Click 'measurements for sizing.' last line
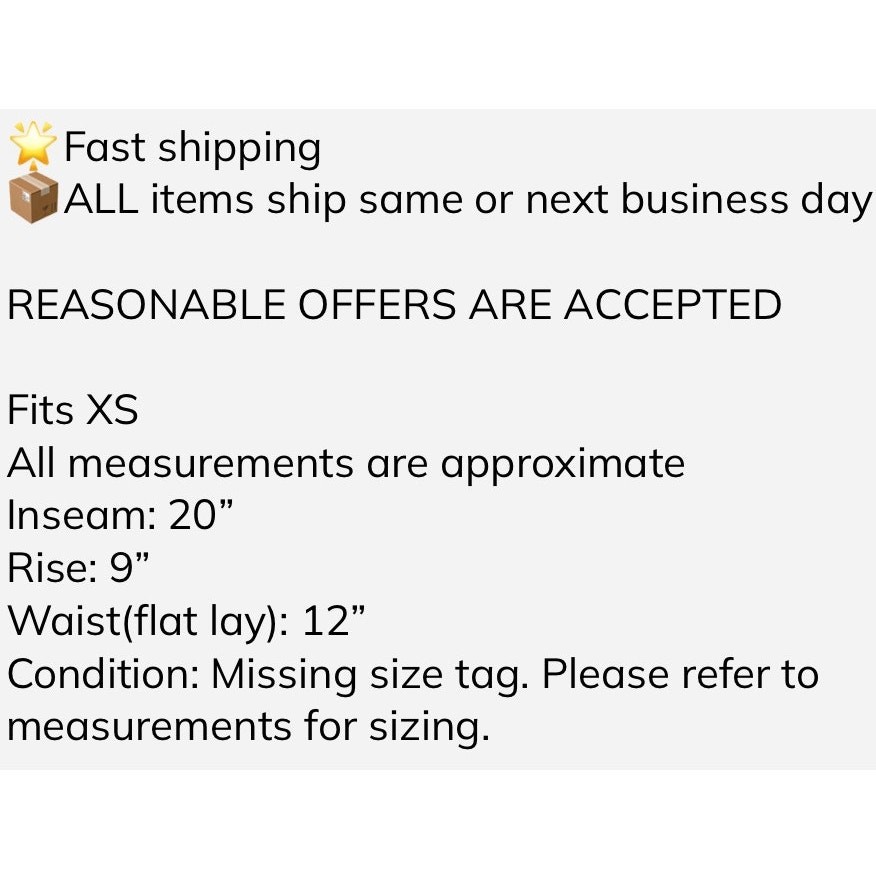Screen dimensions: 876x876 click(248, 726)
